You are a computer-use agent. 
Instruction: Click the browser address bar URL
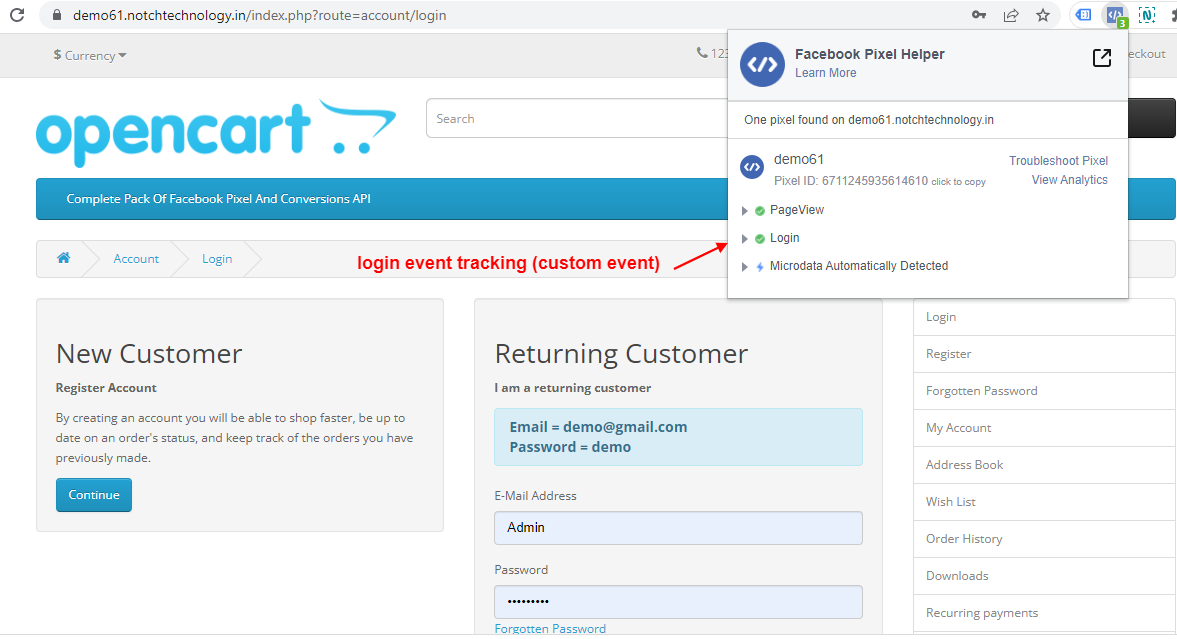260,15
